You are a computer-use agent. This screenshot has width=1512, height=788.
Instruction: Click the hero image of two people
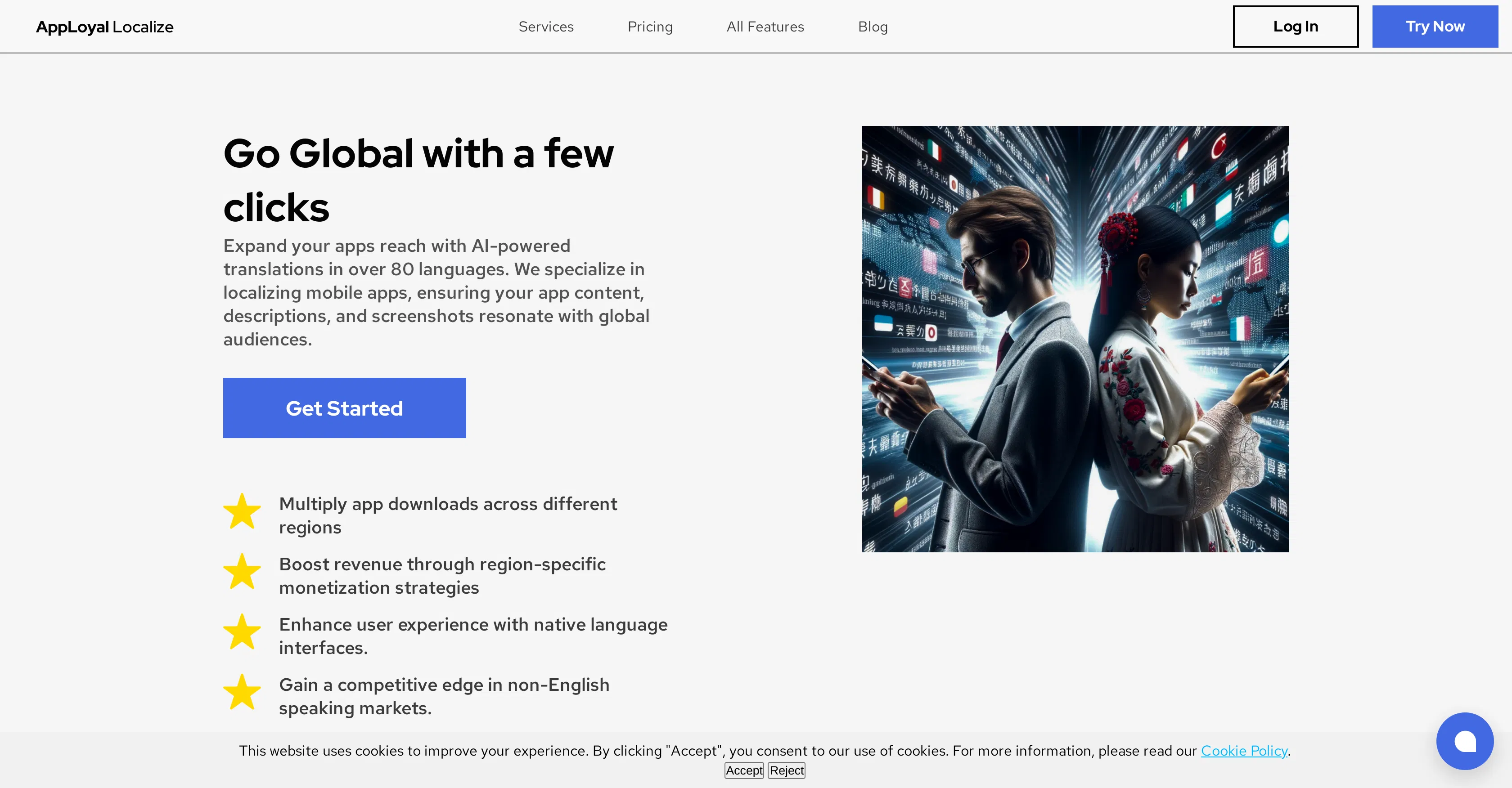coord(1075,339)
